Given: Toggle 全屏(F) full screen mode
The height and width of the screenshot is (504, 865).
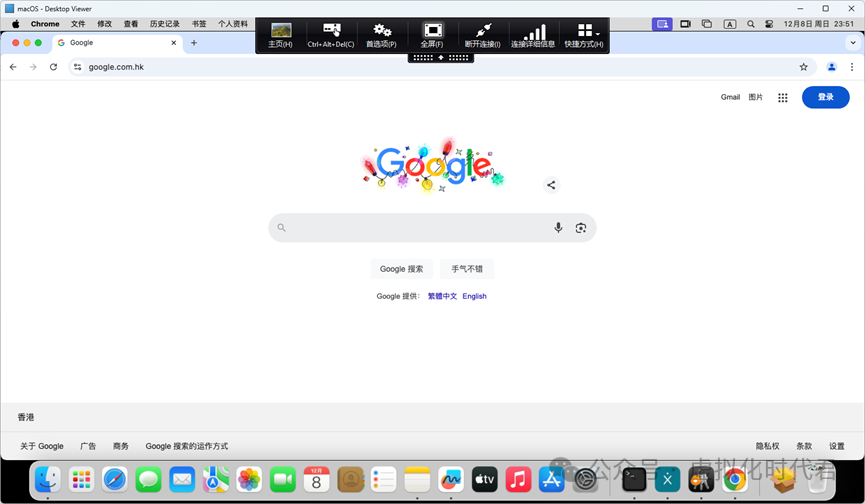Looking at the screenshot, I should point(432,35).
